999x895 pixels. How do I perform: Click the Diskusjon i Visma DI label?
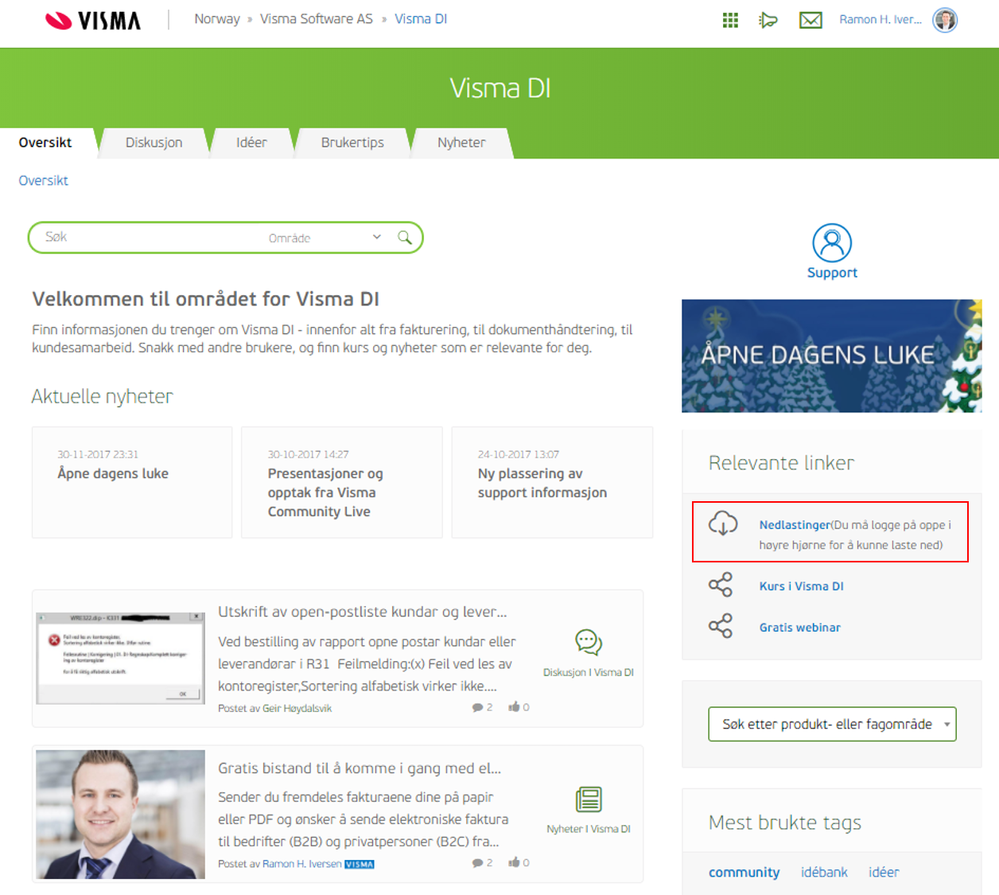pyautogui.click(x=588, y=672)
